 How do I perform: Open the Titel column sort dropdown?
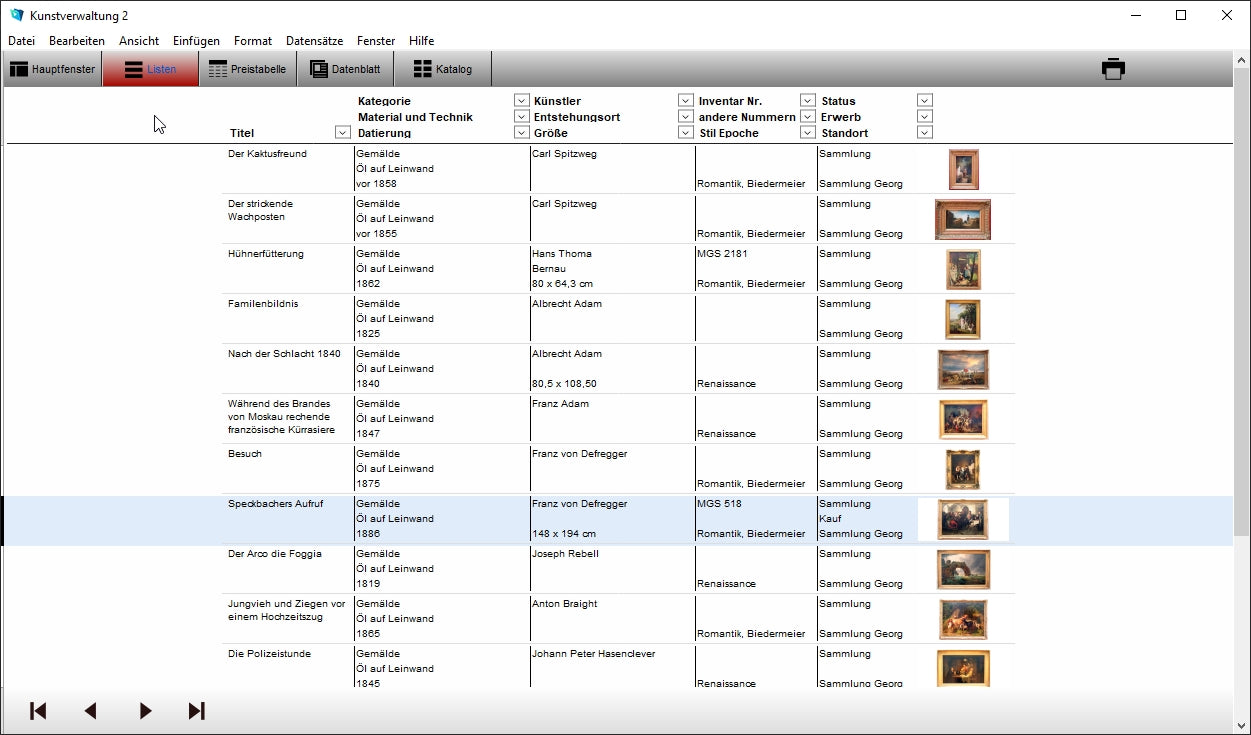click(342, 133)
